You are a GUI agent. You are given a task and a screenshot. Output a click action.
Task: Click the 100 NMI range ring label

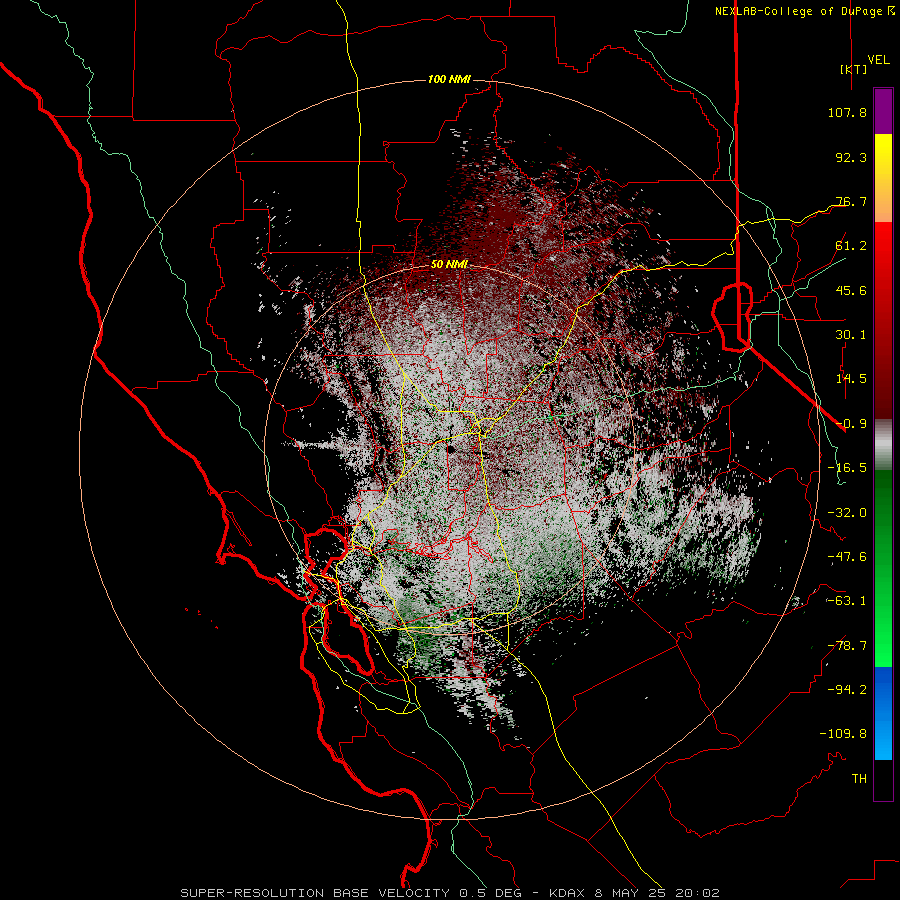(449, 79)
